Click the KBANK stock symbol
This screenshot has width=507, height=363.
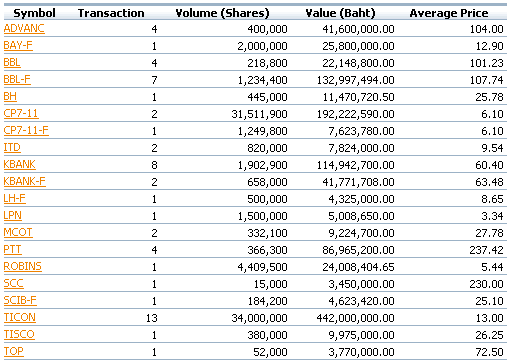[x=20, y=165]
